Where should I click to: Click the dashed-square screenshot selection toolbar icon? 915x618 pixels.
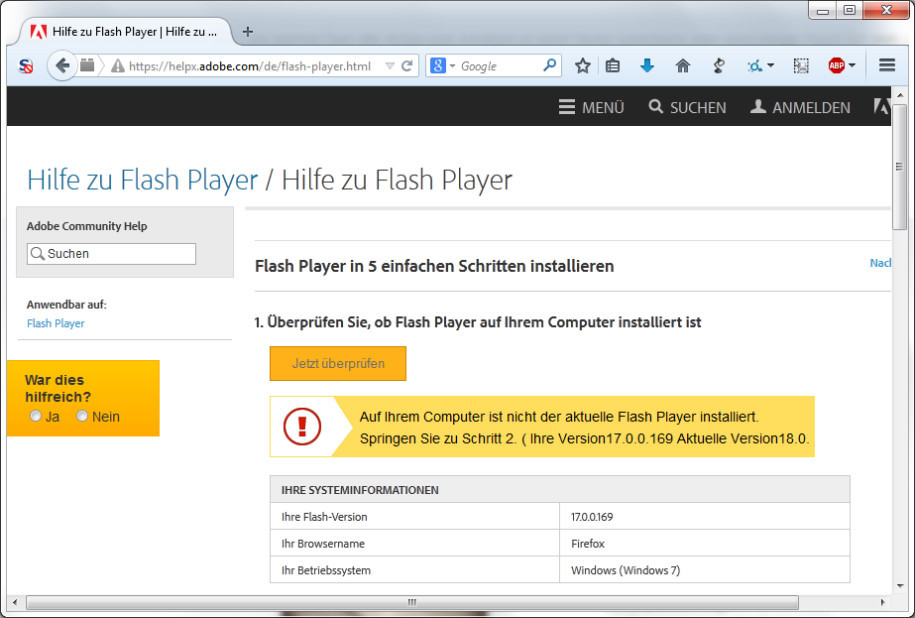click(x=801, y=65)
